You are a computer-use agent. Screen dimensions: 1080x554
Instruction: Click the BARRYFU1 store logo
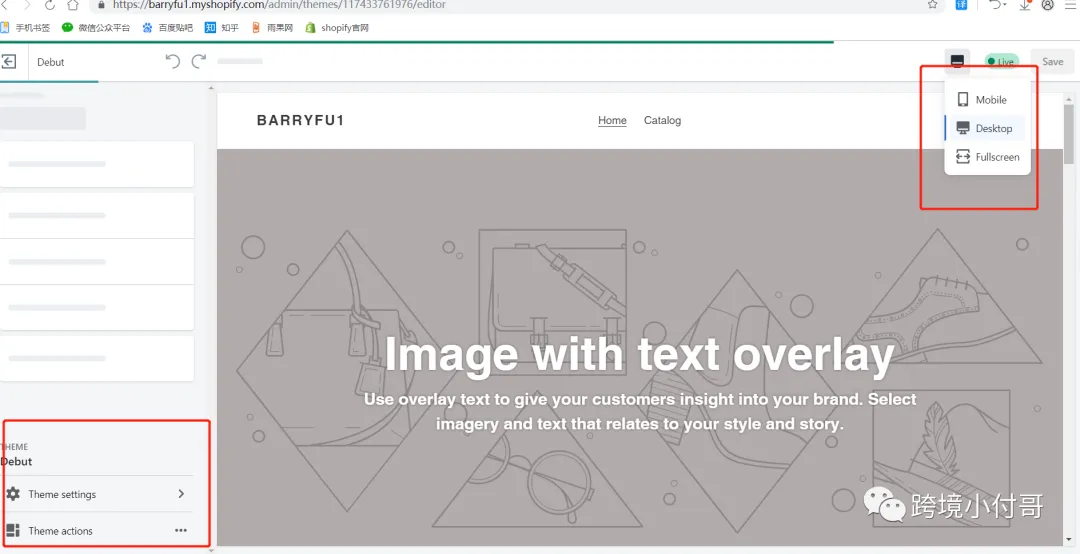point(300,121)
